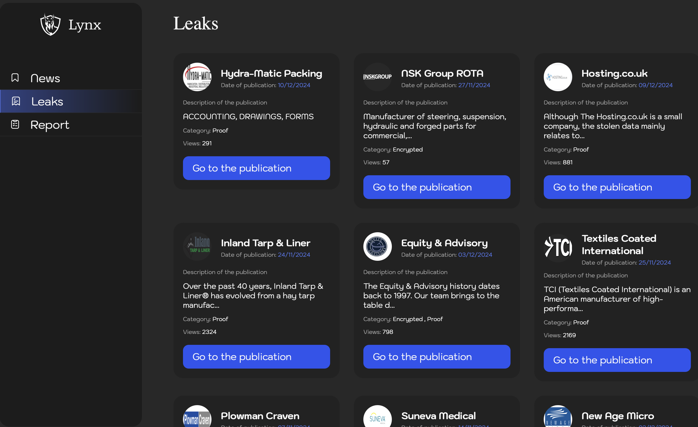Go to the Hydra-Matic Packing publication
698x427 pixels.
[x=256, y=168]
